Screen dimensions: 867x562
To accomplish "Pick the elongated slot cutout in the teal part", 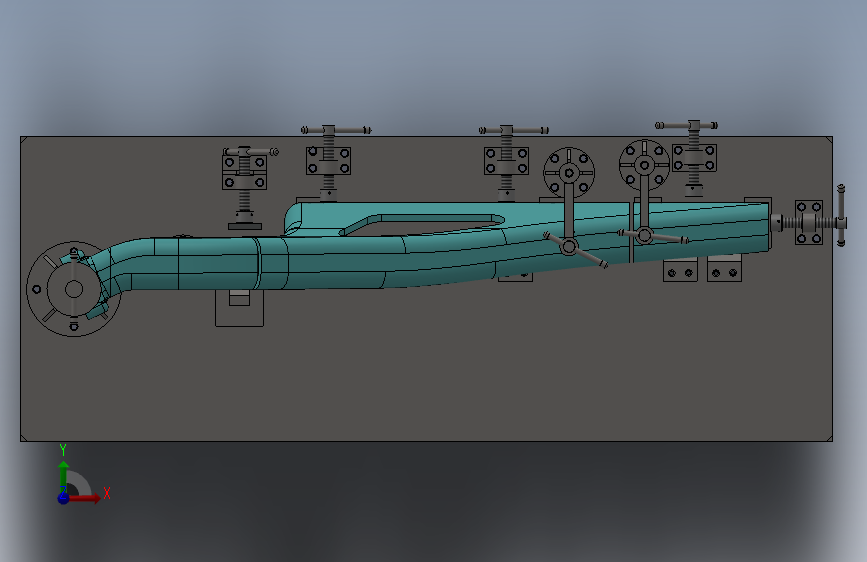I will (423, 223).
